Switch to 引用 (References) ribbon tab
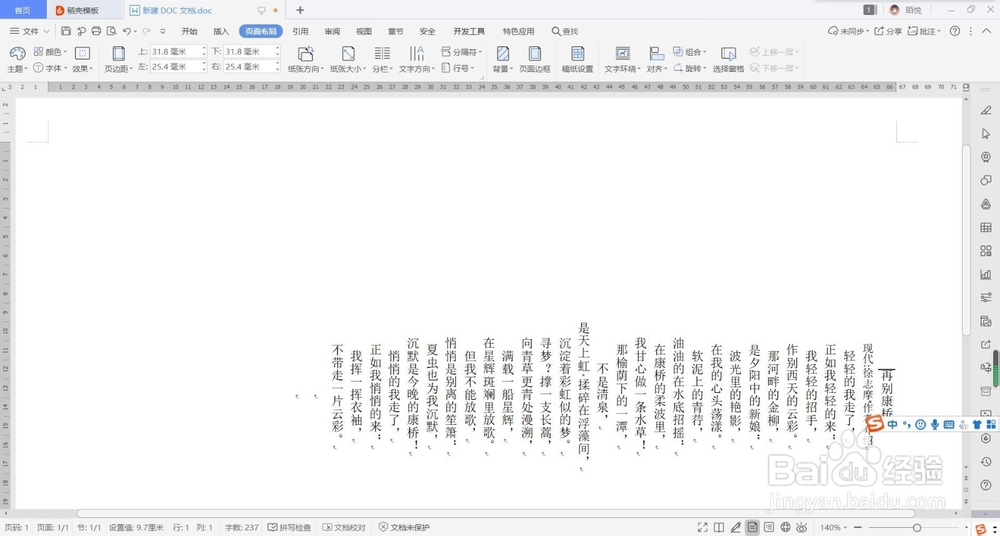 click(x=300, y=31)
